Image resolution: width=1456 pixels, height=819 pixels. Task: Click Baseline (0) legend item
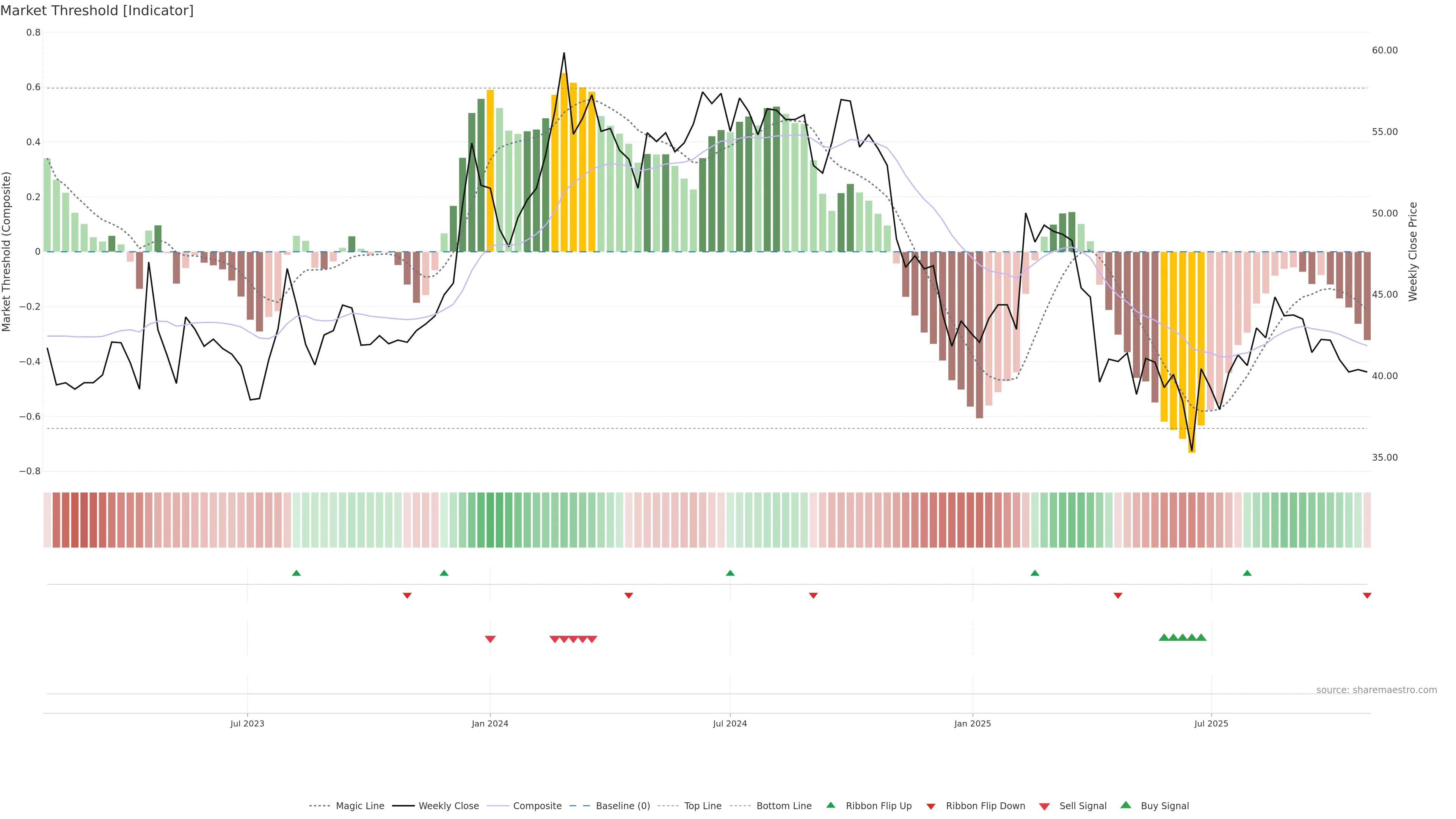coord(623,805)
